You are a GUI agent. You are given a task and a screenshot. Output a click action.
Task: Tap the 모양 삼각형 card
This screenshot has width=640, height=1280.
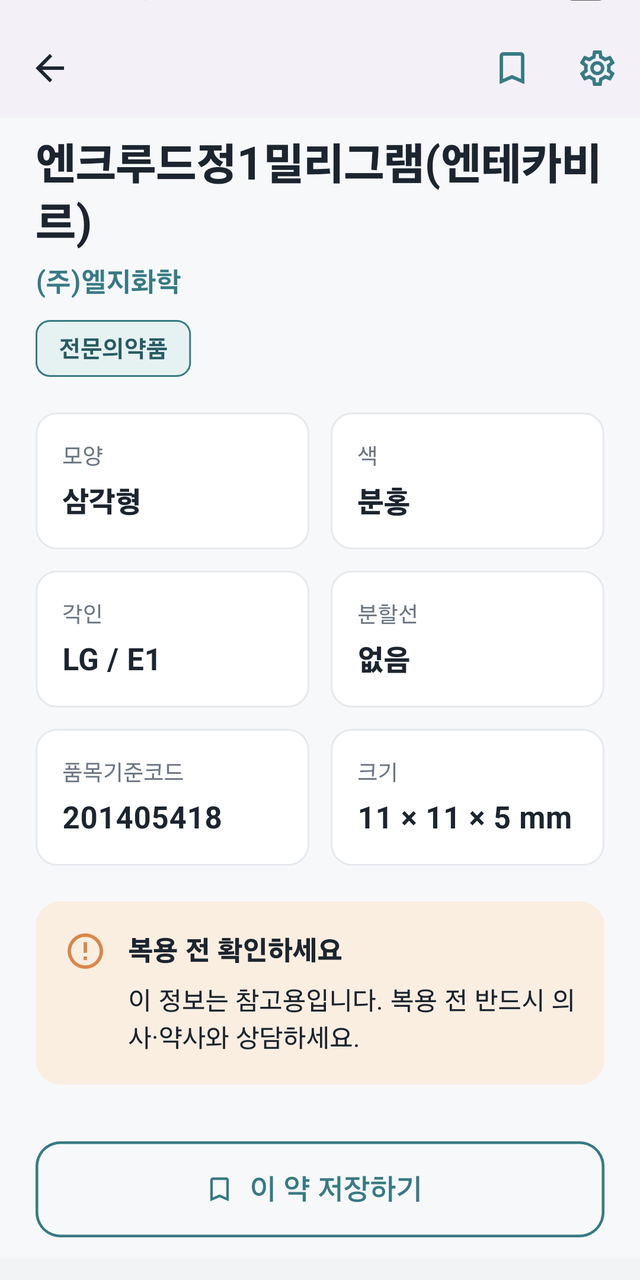pos(172,481)
